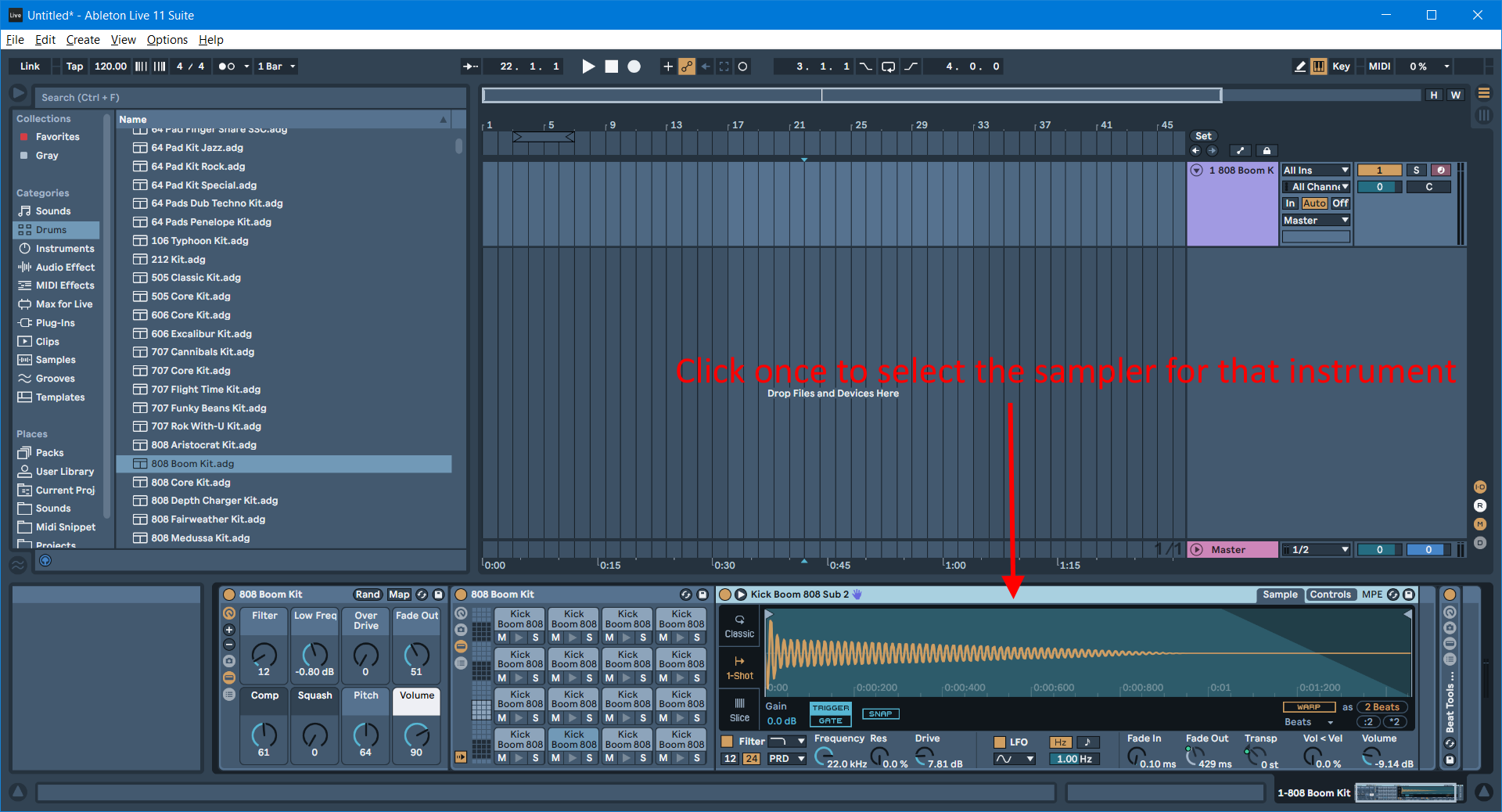The height and width of the screenshot is (812, 1502).
Task: Click the Link button
Action: coord(30,66)
